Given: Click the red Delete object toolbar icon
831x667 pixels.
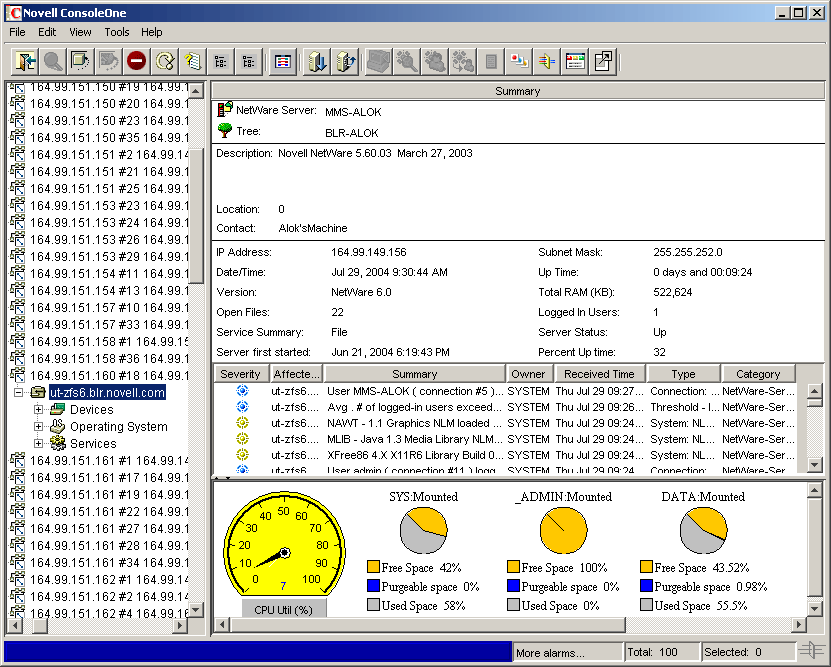Looking at the screenshot, I should pyautogui.click(x=135, y=61).
